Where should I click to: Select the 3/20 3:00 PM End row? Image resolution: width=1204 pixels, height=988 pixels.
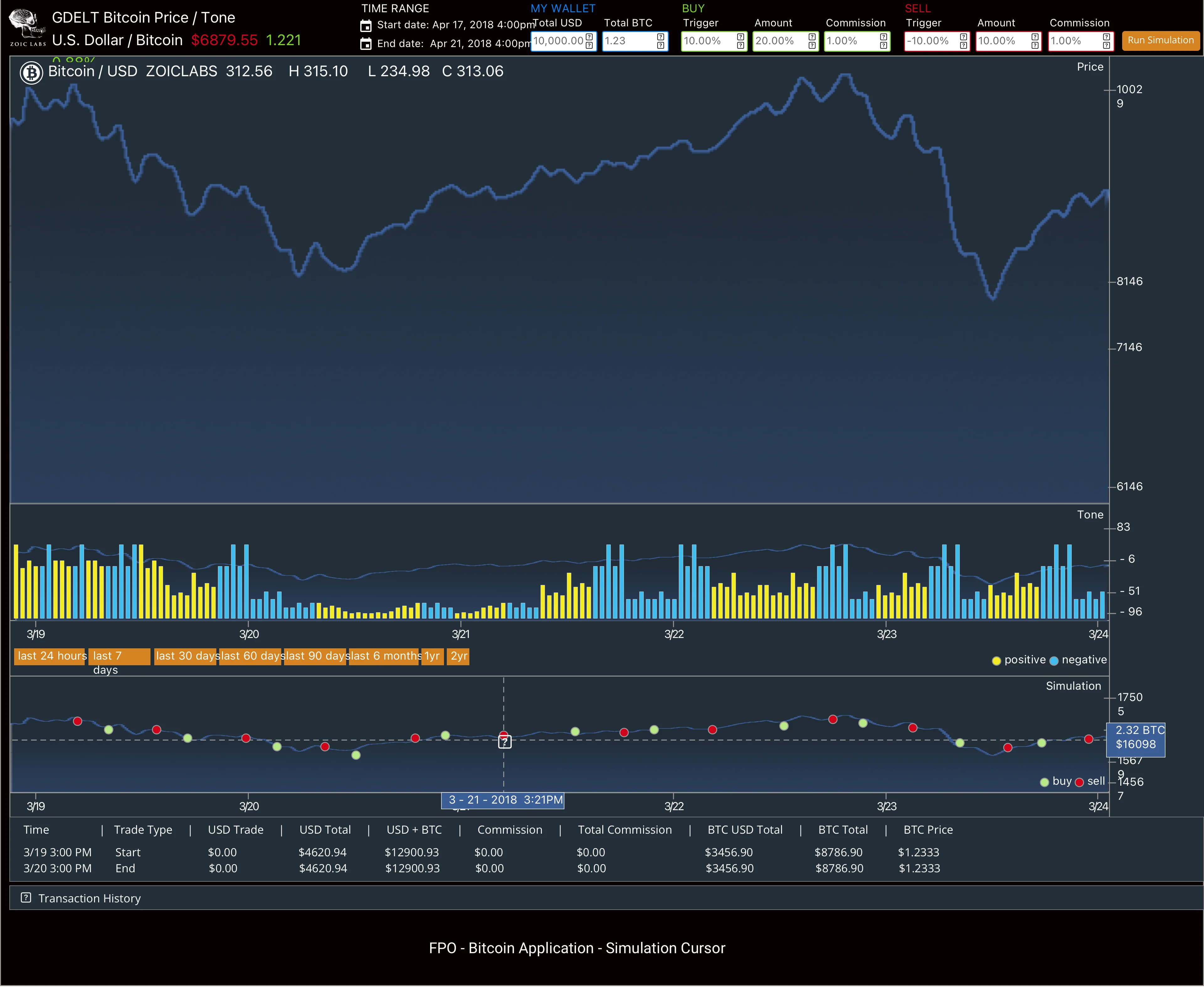tap(481, 868)
